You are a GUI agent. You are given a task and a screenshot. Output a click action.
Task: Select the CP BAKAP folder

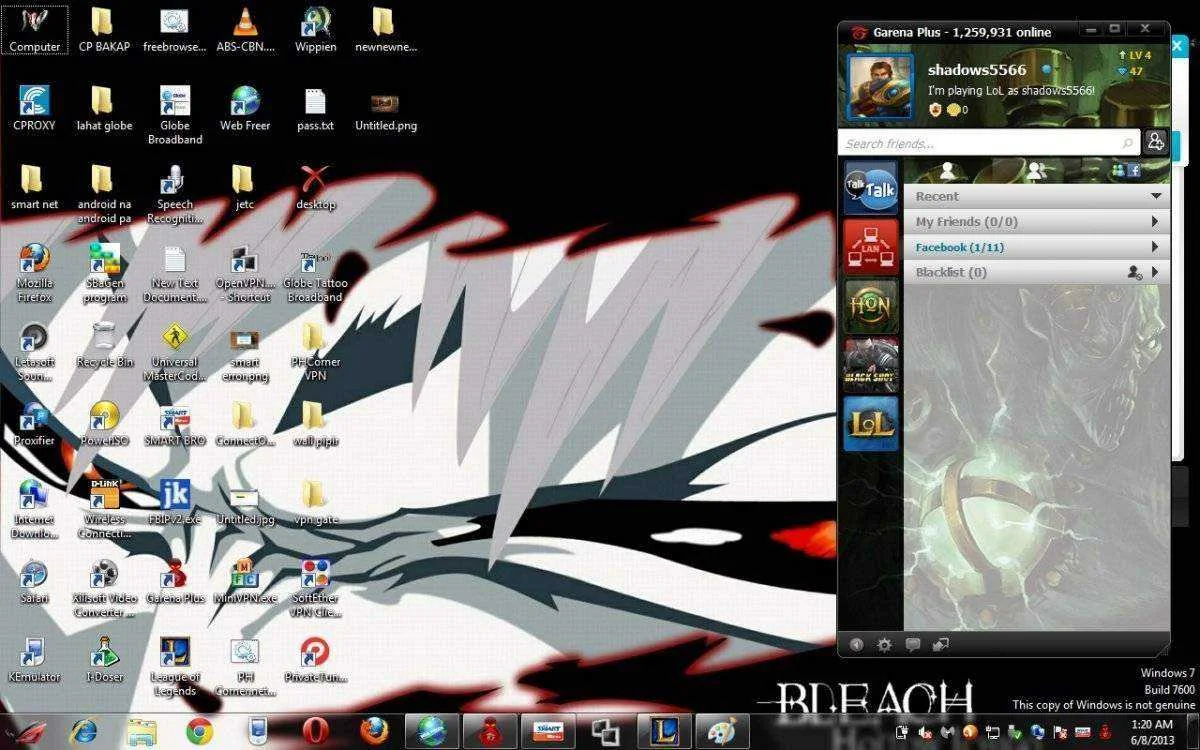tap(105, 29)
